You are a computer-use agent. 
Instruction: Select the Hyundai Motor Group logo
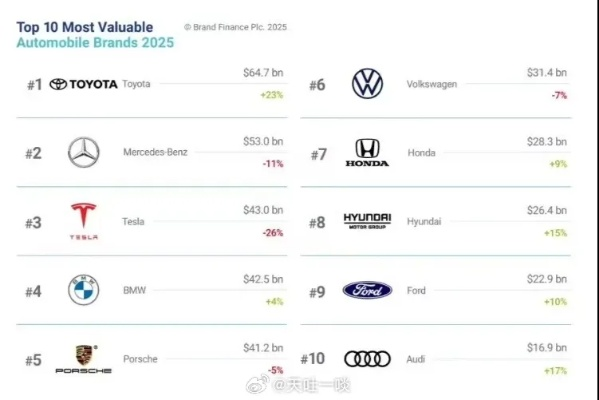367,221
